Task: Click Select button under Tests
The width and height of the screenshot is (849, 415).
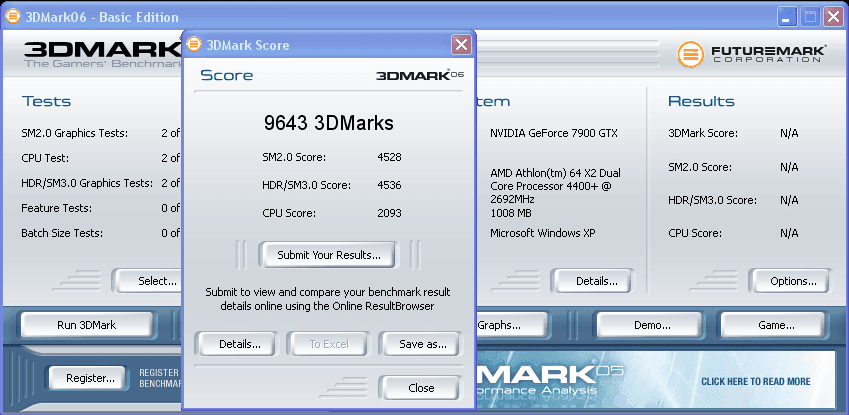Action: pos(147,281)
